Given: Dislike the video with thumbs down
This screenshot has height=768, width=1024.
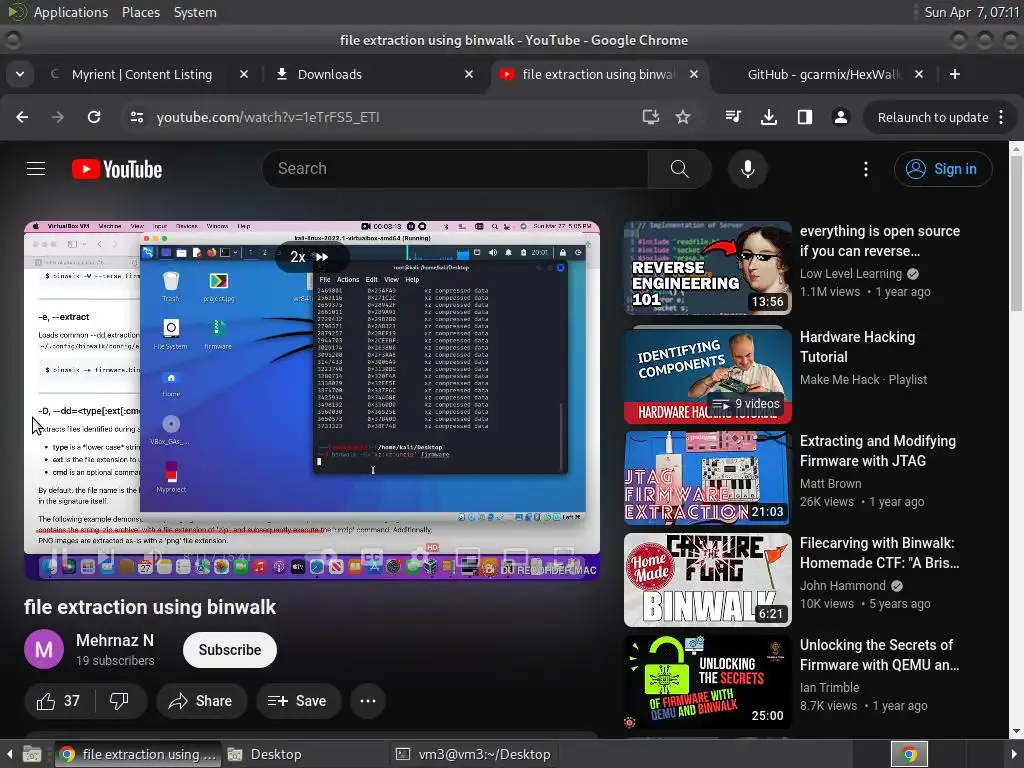Looking at the screenshot, I should tap(120, 701).
